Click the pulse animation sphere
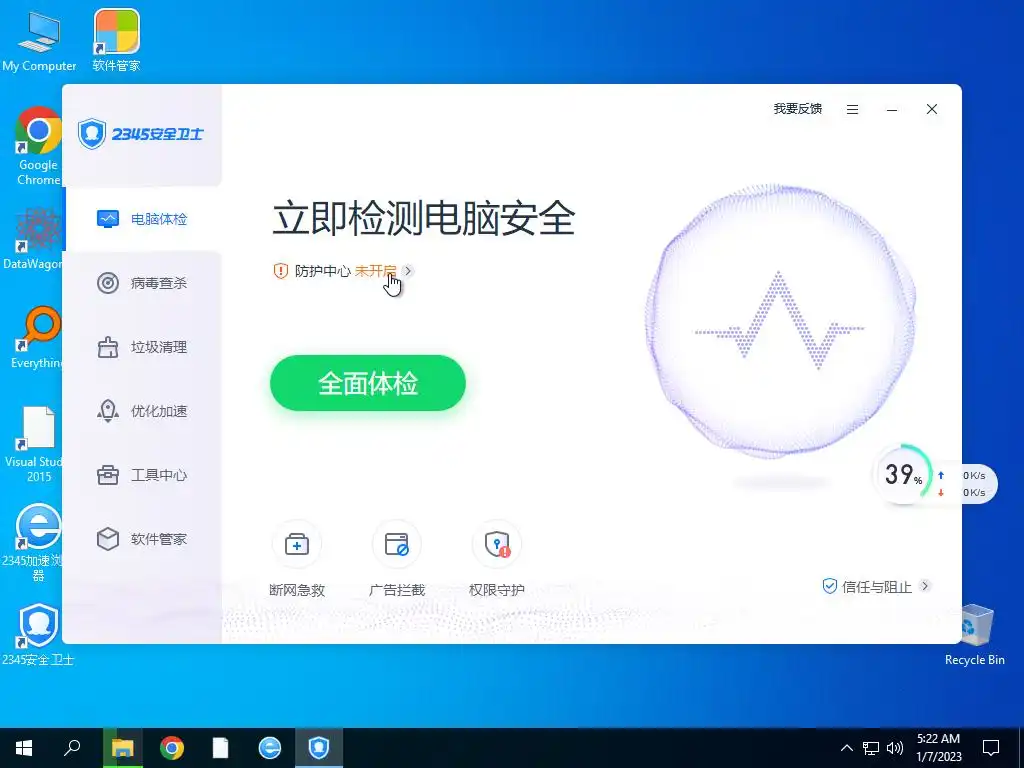1024x768 pixels. (779, 321)
